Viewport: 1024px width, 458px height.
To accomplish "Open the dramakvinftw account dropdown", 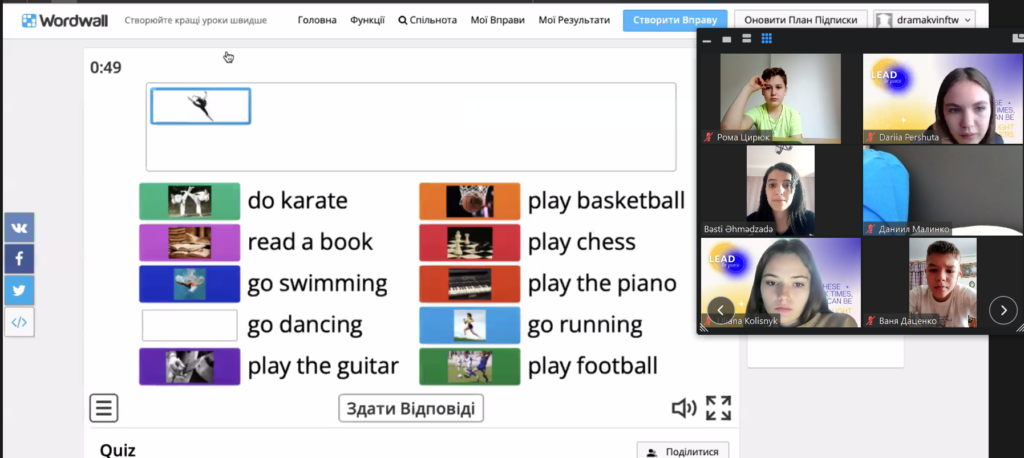I will coord(924,20).
